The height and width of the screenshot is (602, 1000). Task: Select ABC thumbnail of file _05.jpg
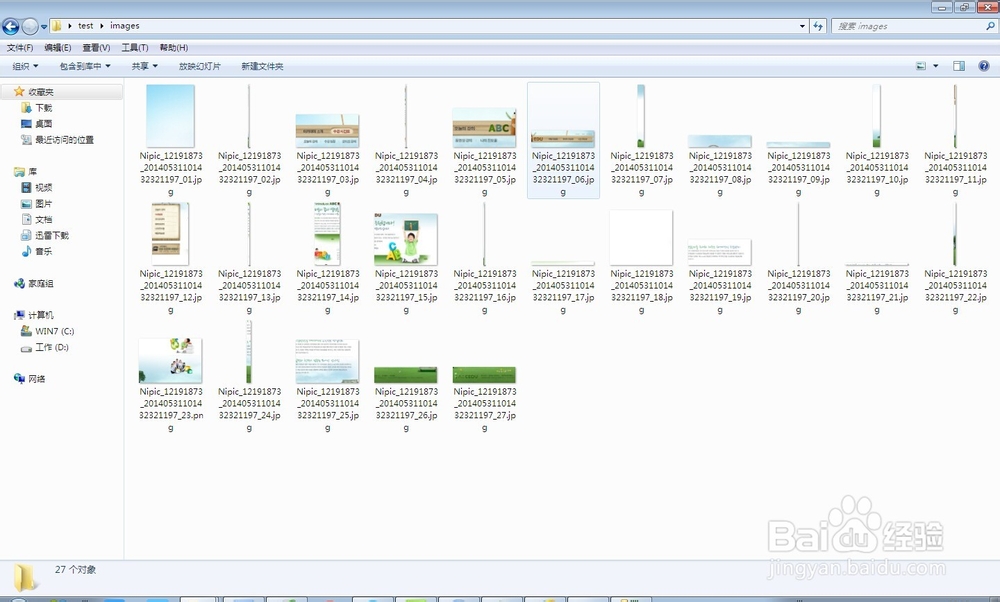[484, 128]
